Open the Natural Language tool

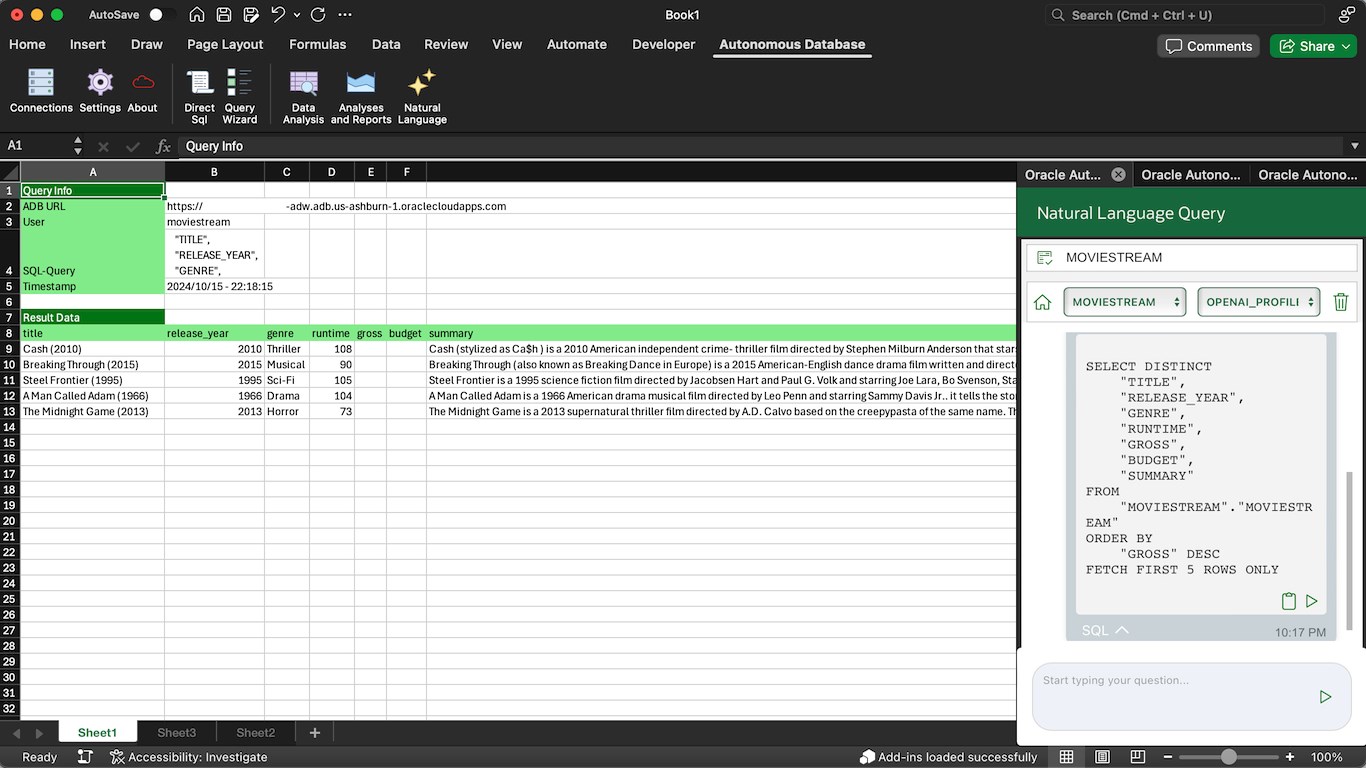422,97
